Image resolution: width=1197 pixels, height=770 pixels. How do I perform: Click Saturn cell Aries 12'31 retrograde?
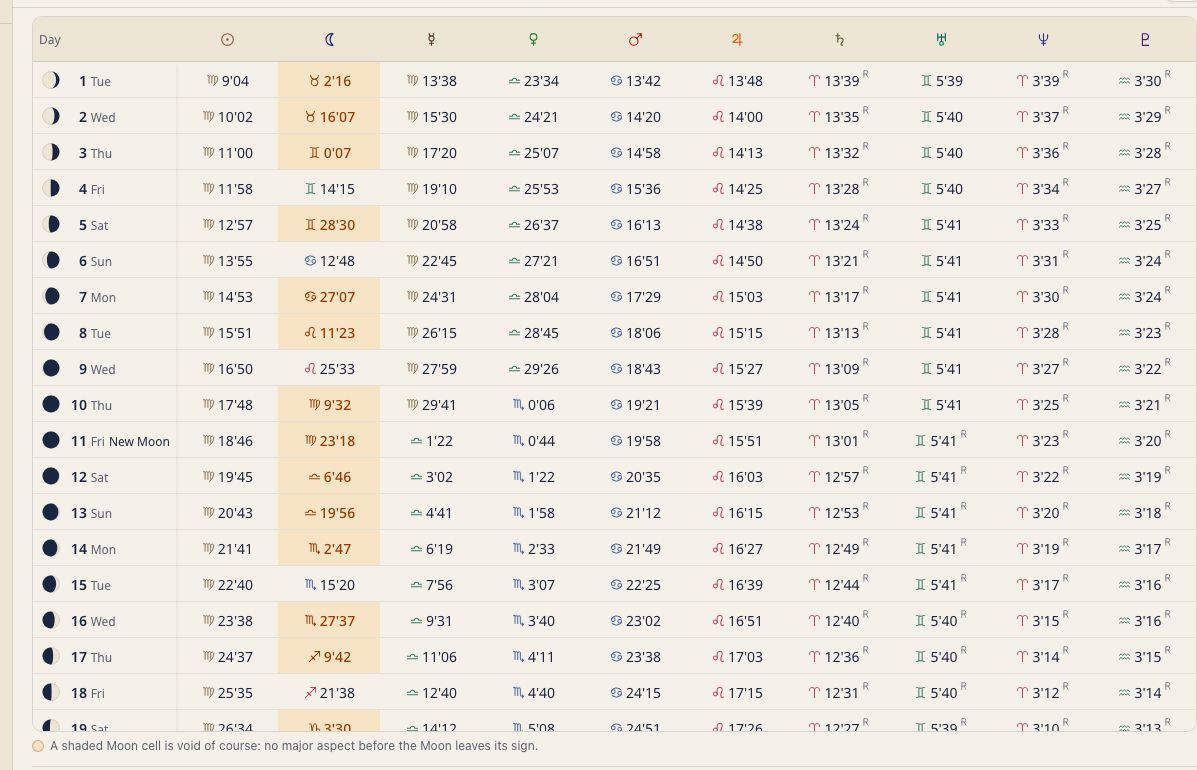pos(838,692)
